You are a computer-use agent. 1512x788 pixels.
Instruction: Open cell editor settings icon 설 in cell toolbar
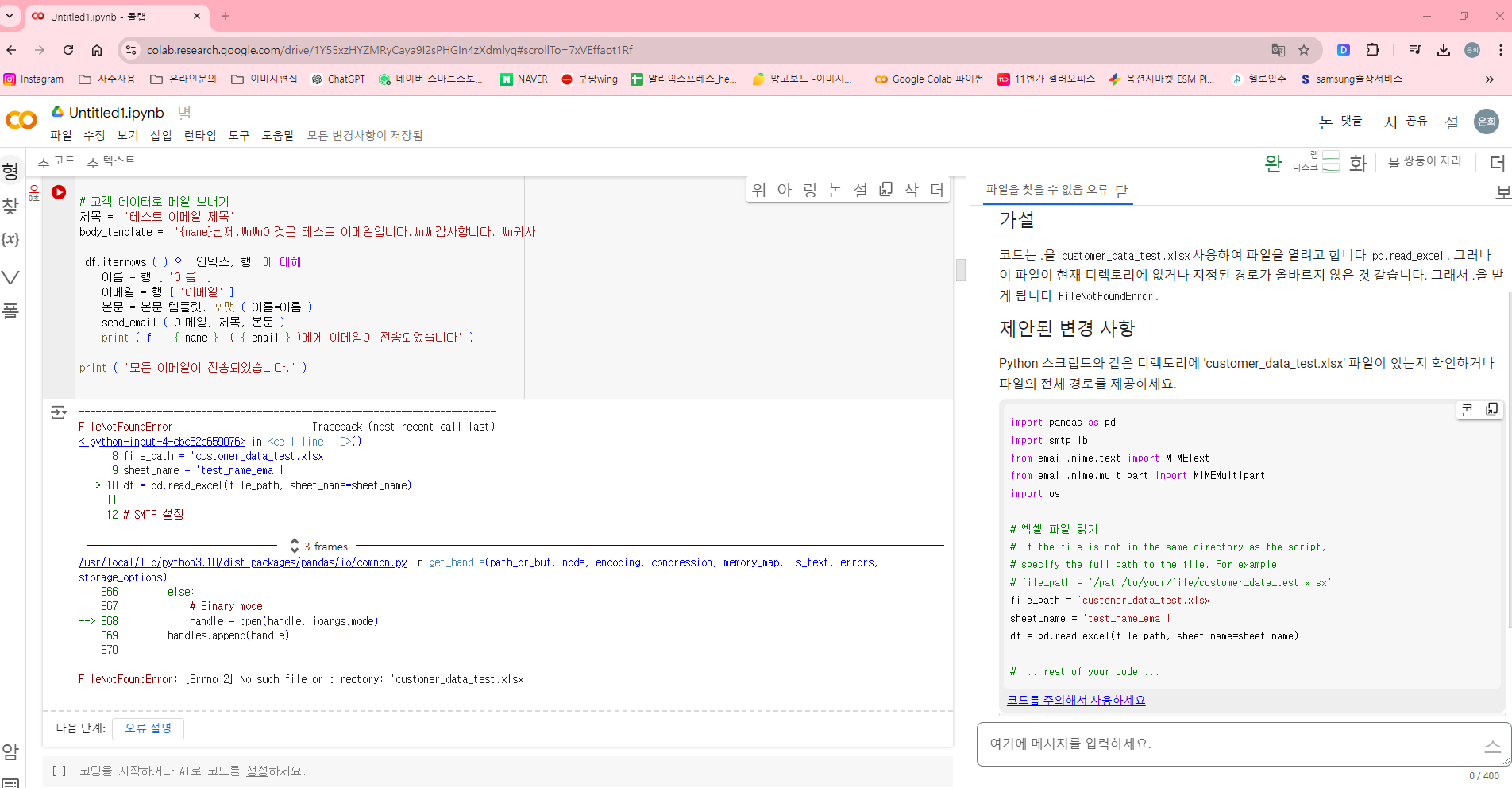pos(861,189)
